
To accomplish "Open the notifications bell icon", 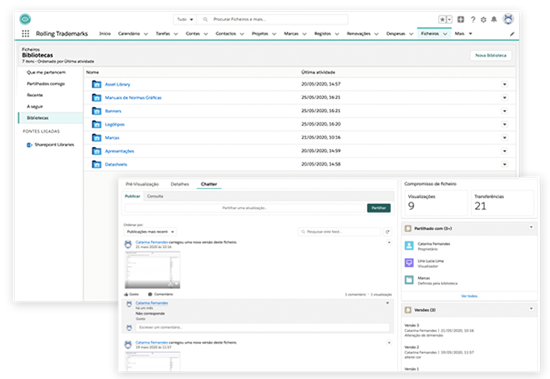I will click(x=494, y=19).
